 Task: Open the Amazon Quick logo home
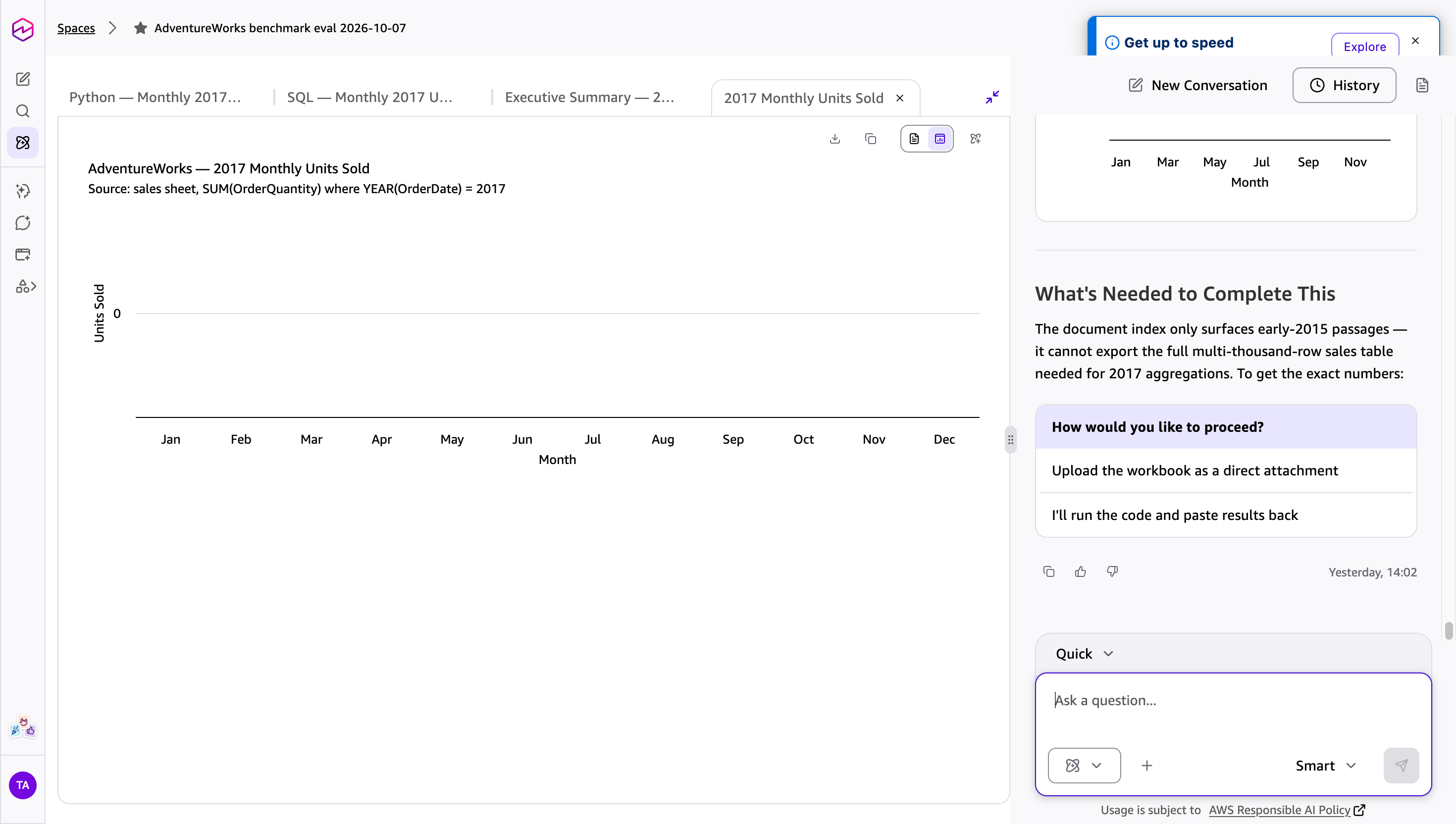[x=23, y=29]
